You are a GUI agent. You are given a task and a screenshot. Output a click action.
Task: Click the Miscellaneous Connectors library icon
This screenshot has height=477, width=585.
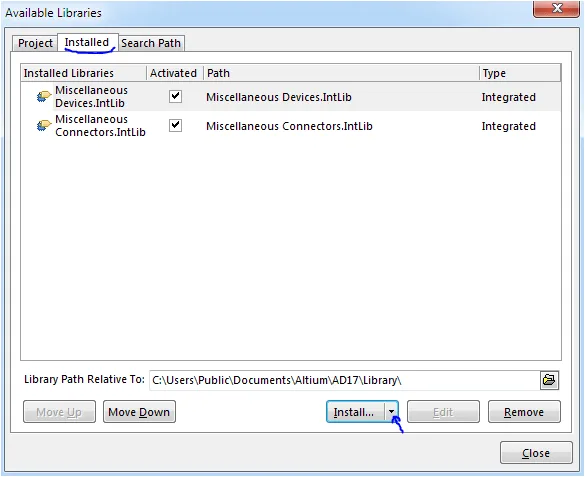coord(44,126)
